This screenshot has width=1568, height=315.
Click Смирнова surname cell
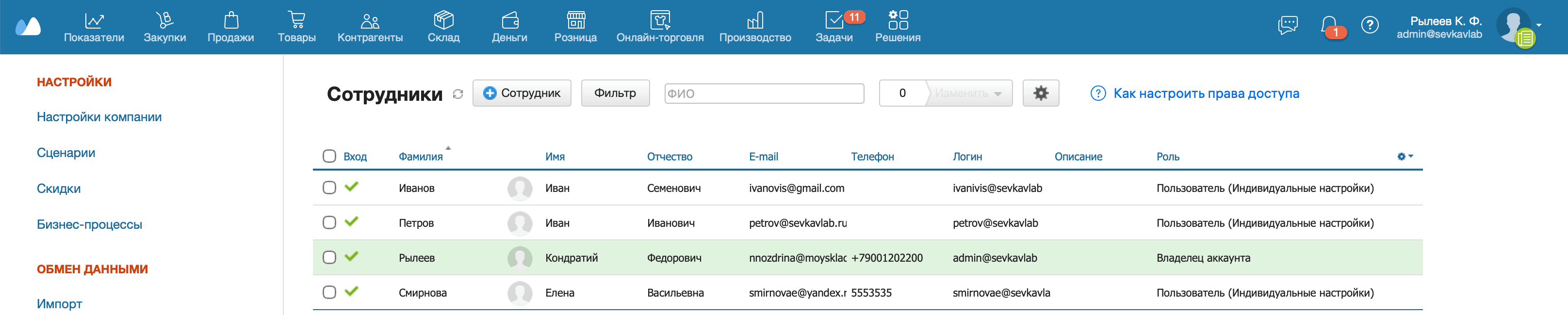423,293
